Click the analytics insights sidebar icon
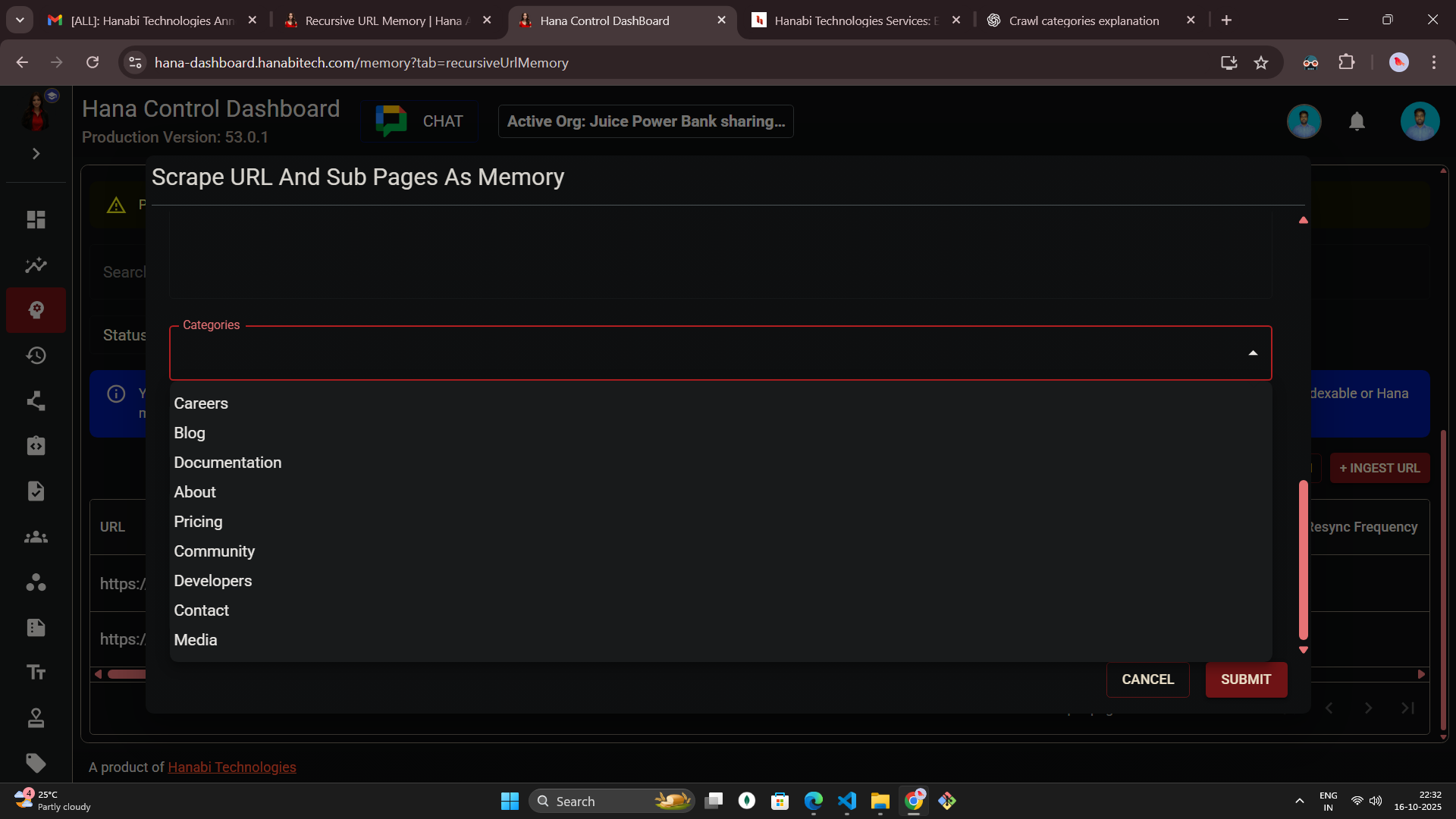This screenshot has width=1456, height=819. point(36,265)
